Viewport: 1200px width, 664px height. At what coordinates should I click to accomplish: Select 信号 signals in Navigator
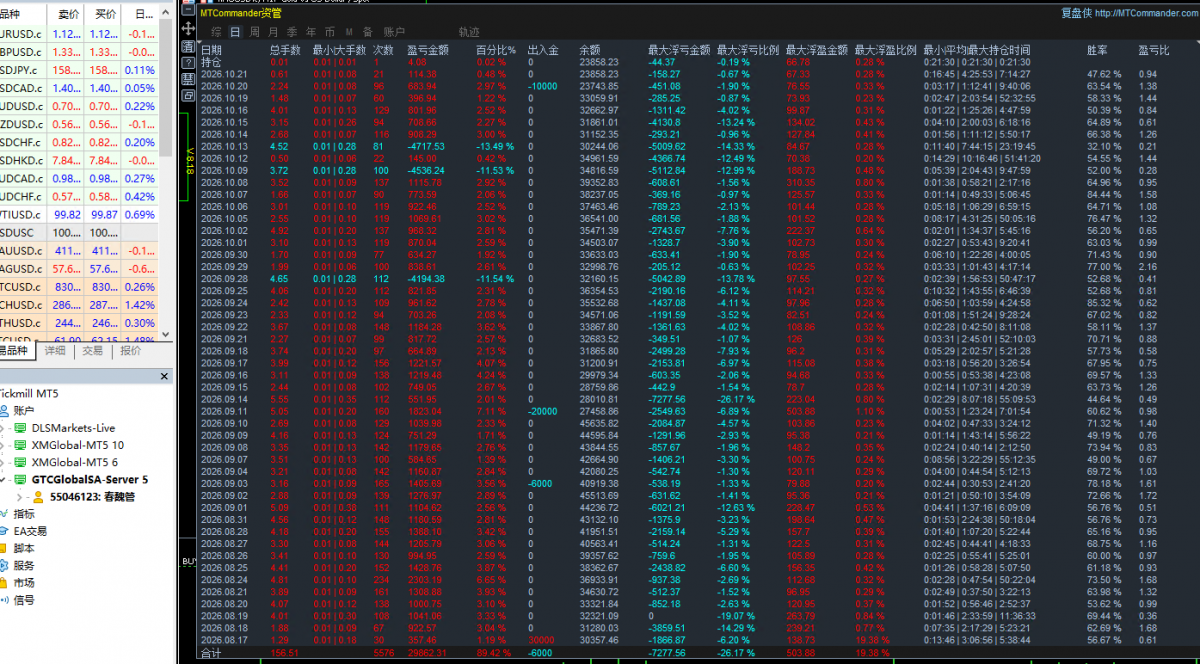click(24, 600)
